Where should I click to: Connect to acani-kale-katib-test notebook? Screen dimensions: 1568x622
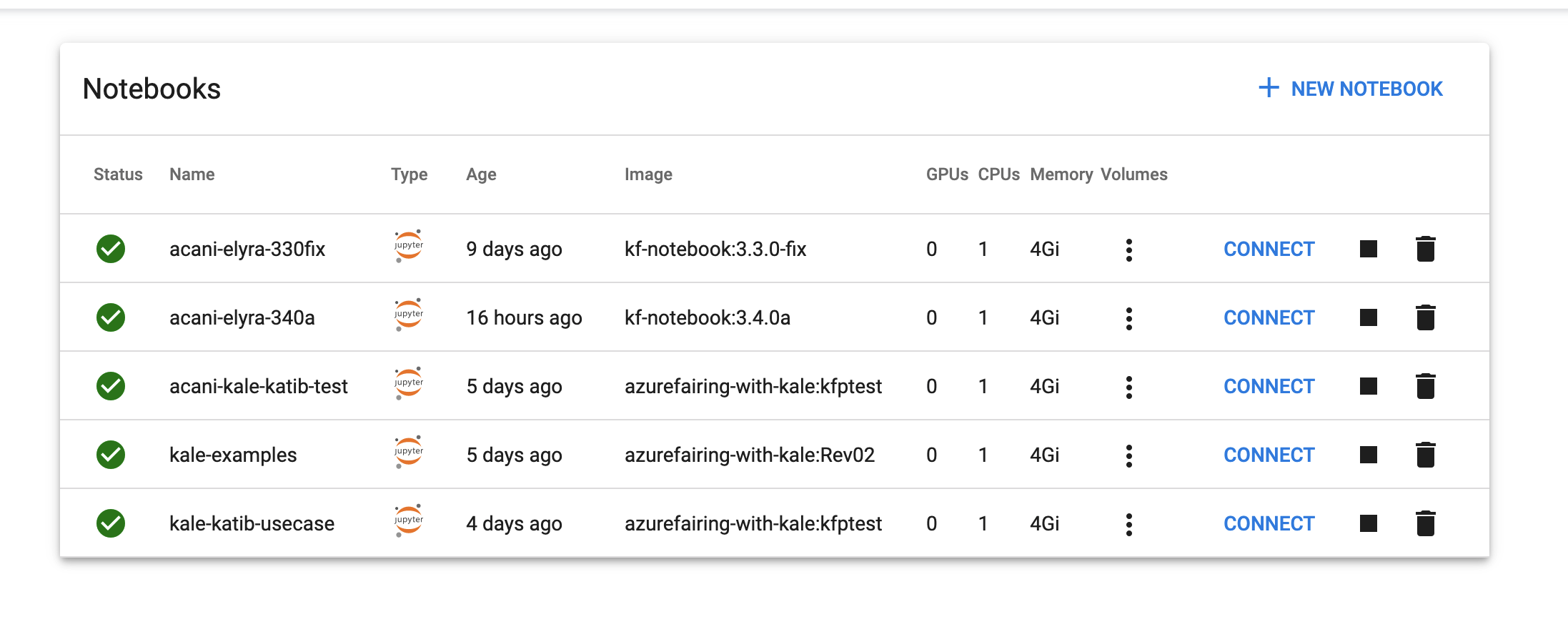click(x=1269, y=386)
